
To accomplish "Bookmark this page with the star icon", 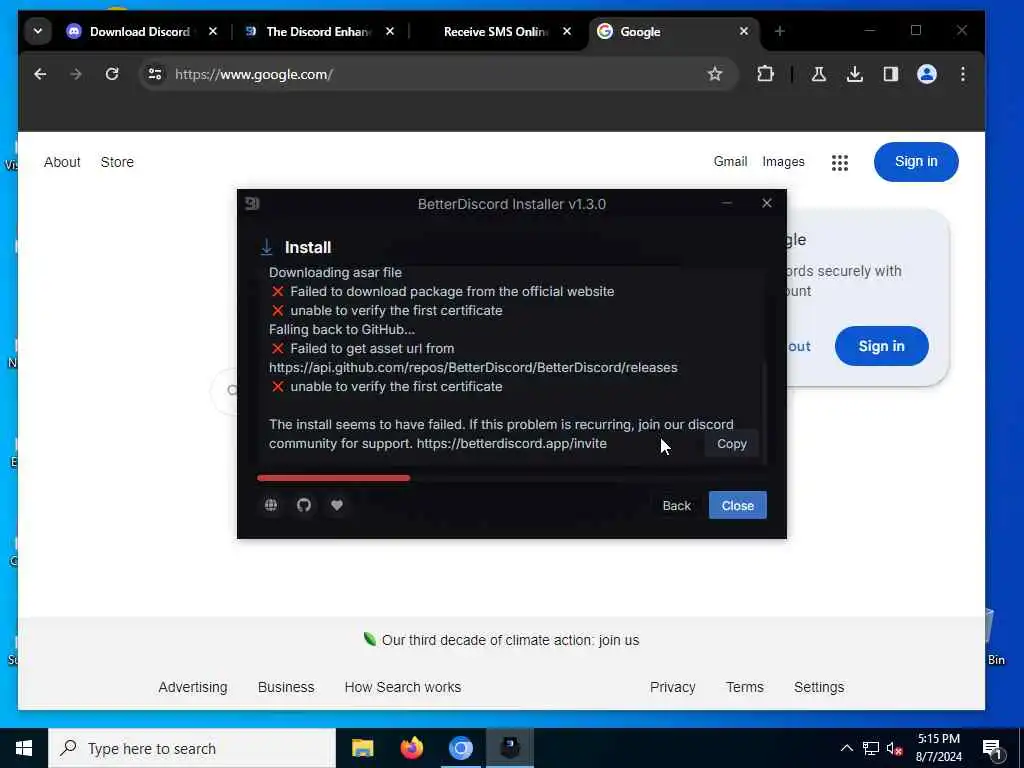I will tap(715, 74).
